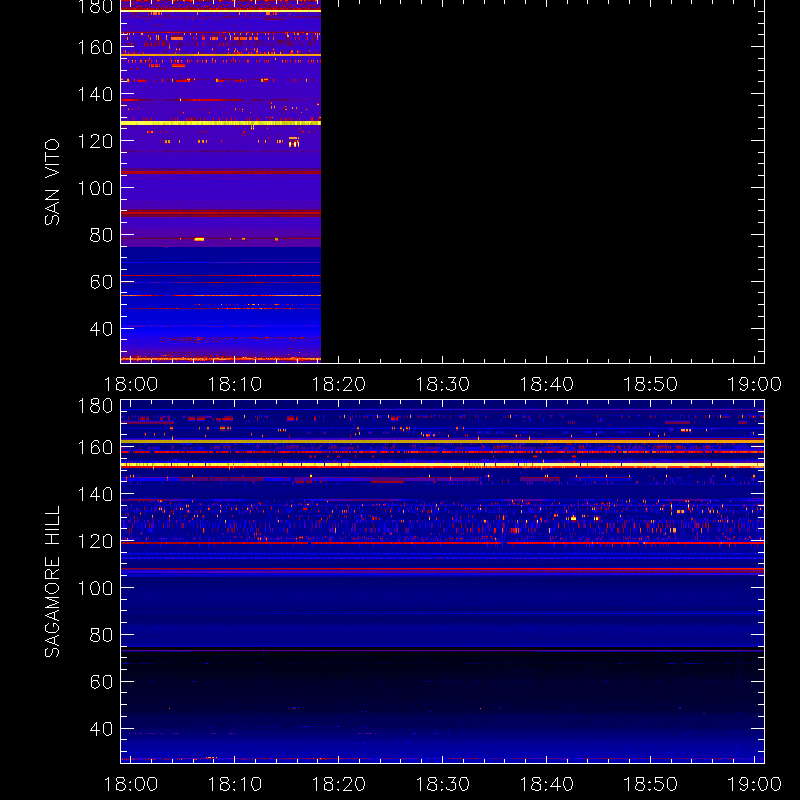Viewport: 800px width, 800px height.
Task: Select the 80 tick label on San Vito plot
Action: pos(102,235)
